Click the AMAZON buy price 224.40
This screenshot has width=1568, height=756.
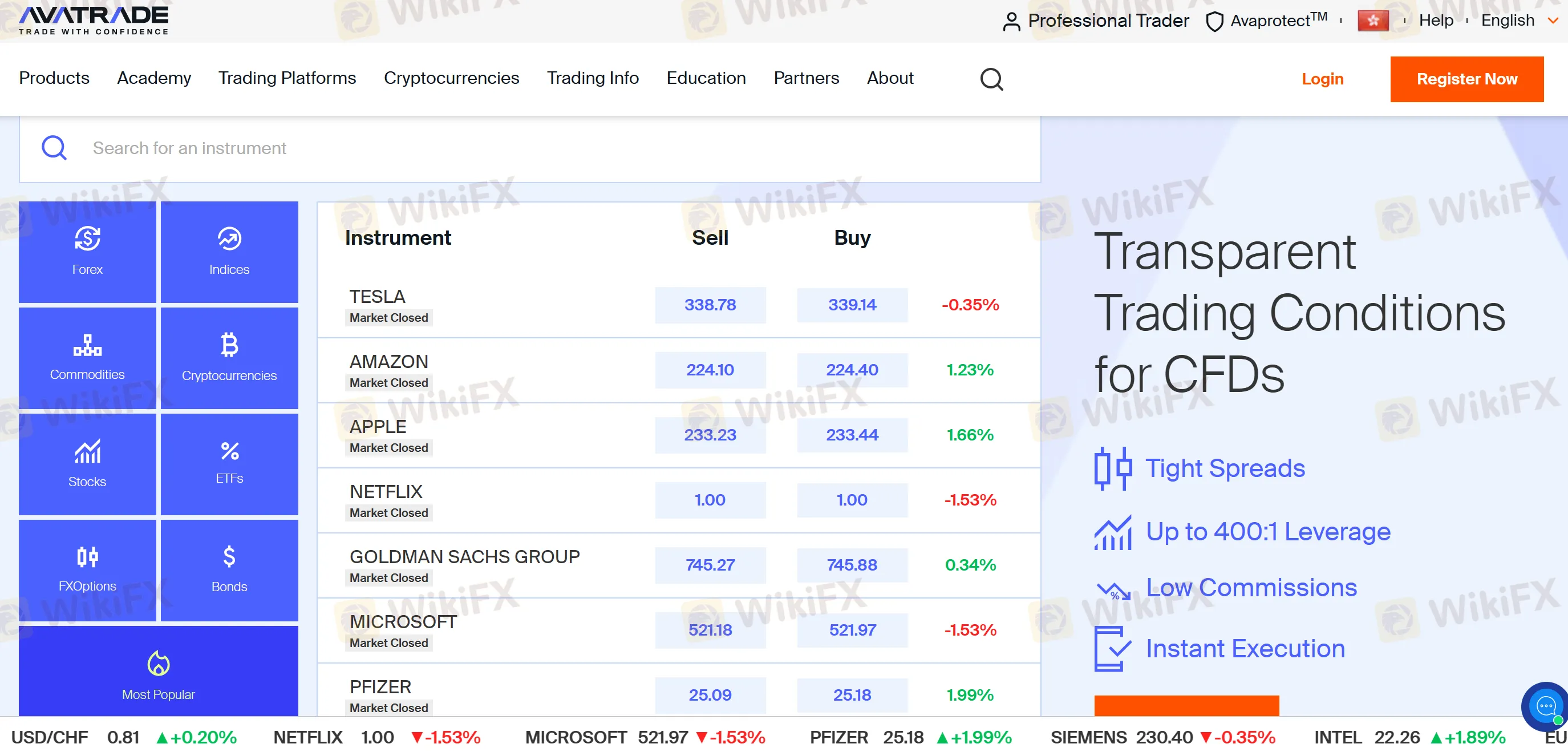(852, 370)
